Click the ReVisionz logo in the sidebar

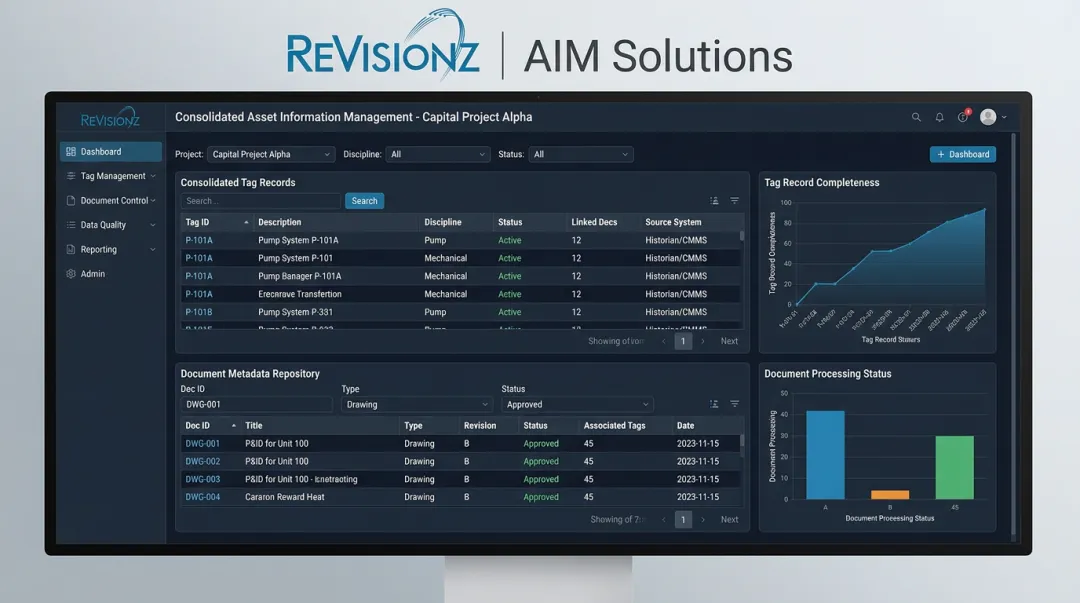coord(110,118)
